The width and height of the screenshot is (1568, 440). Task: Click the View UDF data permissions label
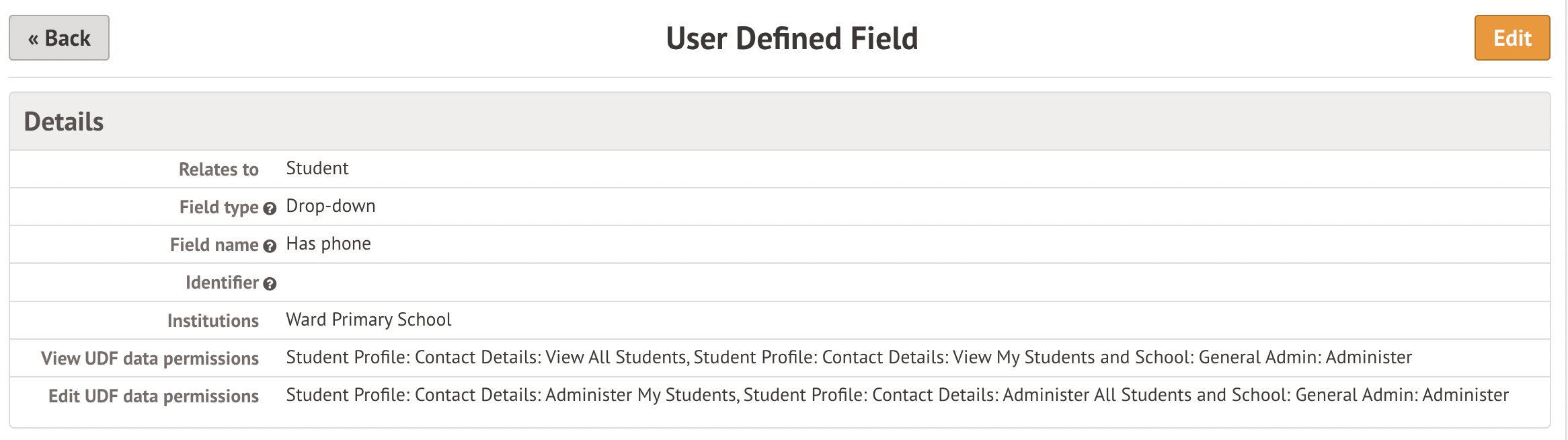point(149,359)
